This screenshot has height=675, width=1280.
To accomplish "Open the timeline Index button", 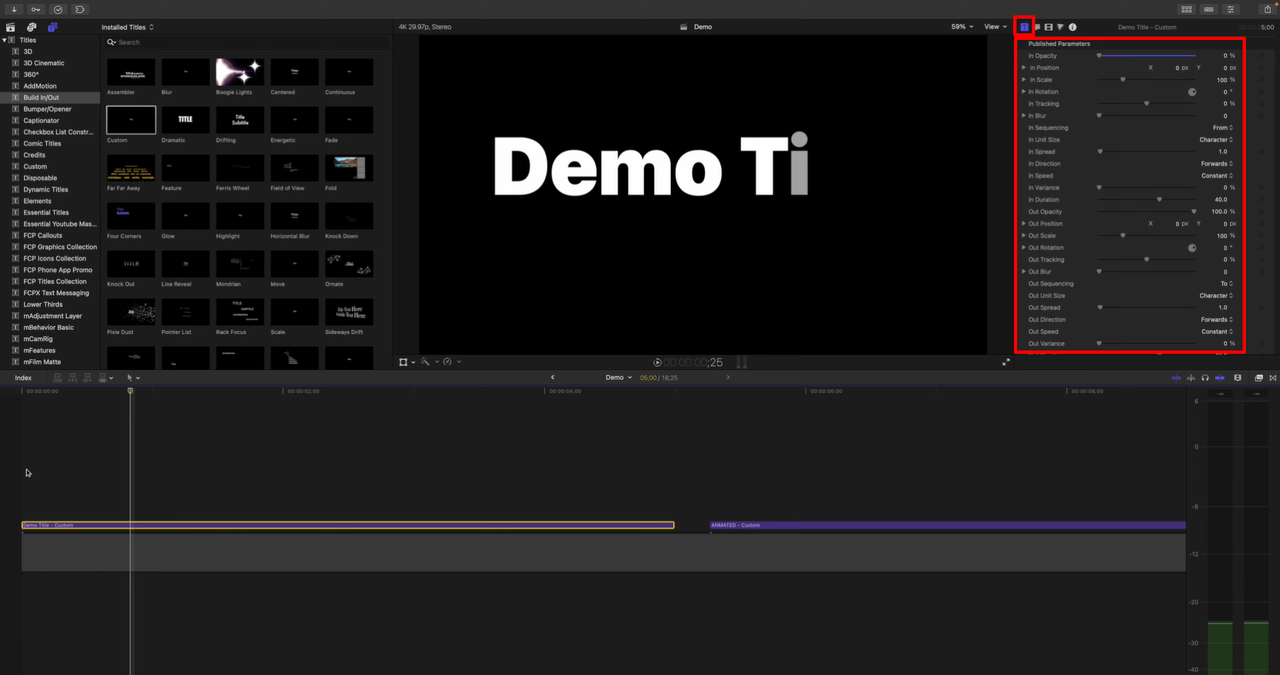I will click(23, 378).
